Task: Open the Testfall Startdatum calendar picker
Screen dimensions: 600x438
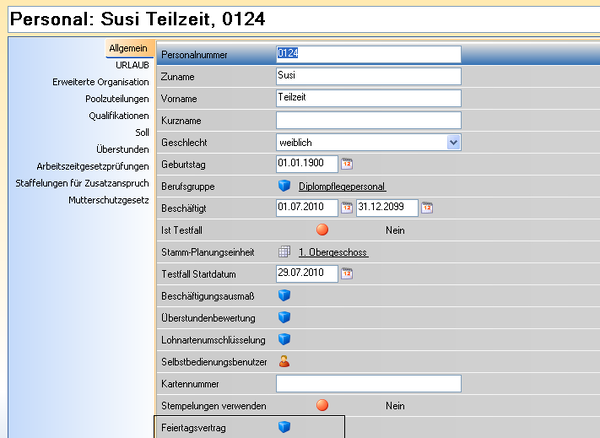Action: pyautogui.click(x=347, y=274)
